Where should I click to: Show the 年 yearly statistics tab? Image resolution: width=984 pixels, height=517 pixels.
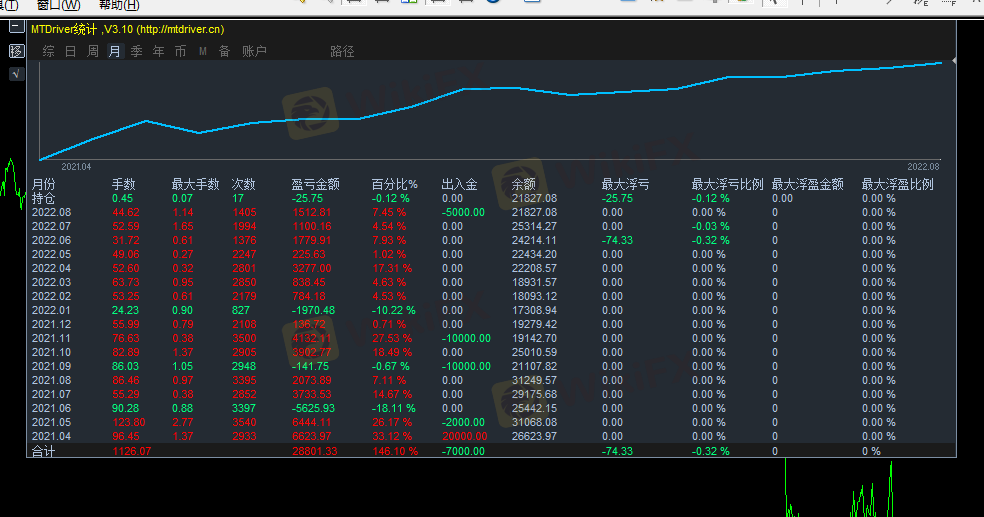point(158,51)
